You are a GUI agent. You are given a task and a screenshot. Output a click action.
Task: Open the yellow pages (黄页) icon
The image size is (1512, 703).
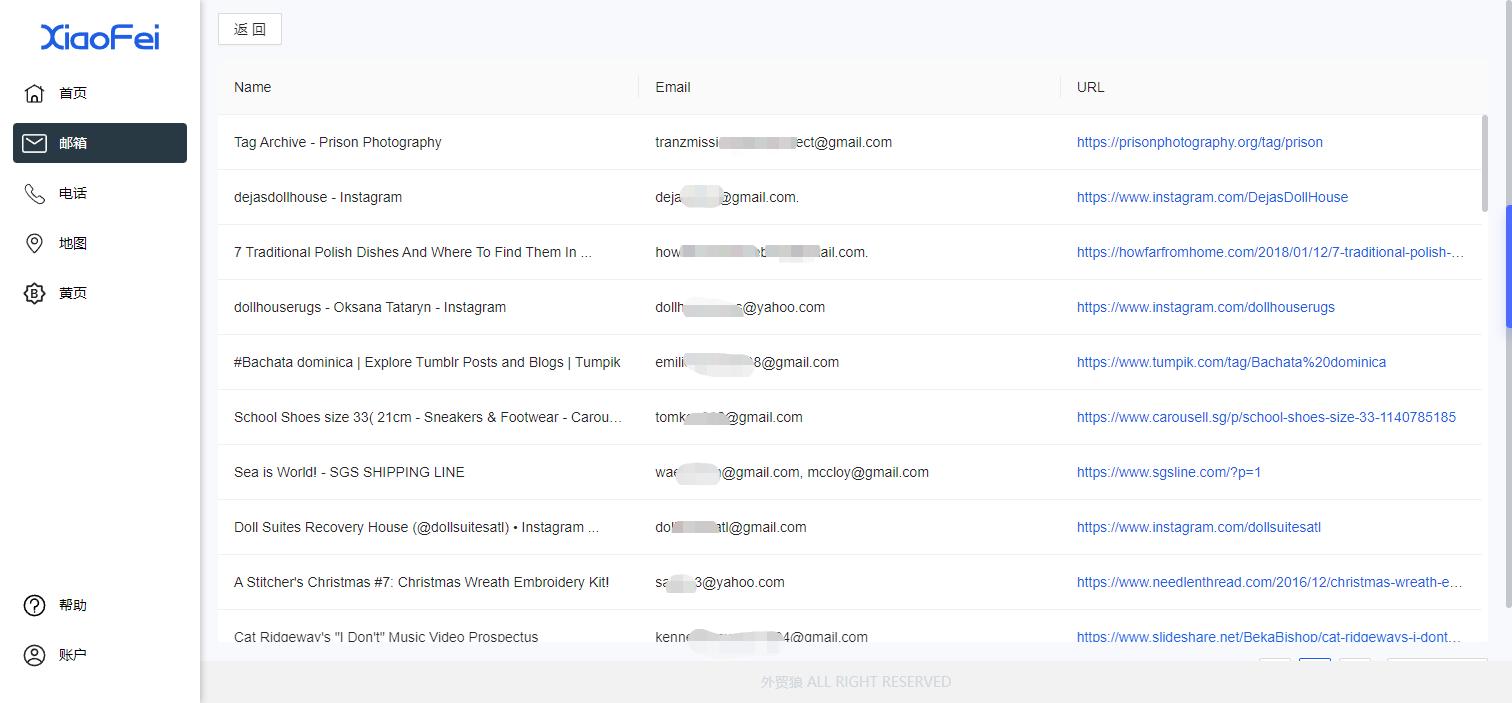(34, 293)
